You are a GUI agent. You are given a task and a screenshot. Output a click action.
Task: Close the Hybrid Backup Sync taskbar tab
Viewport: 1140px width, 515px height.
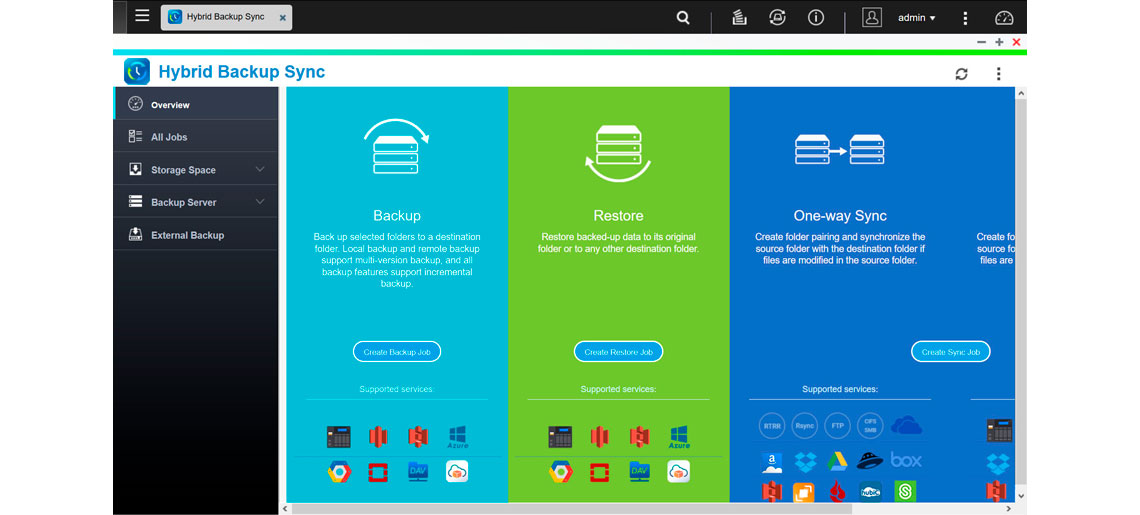click(x=282, y=17)
